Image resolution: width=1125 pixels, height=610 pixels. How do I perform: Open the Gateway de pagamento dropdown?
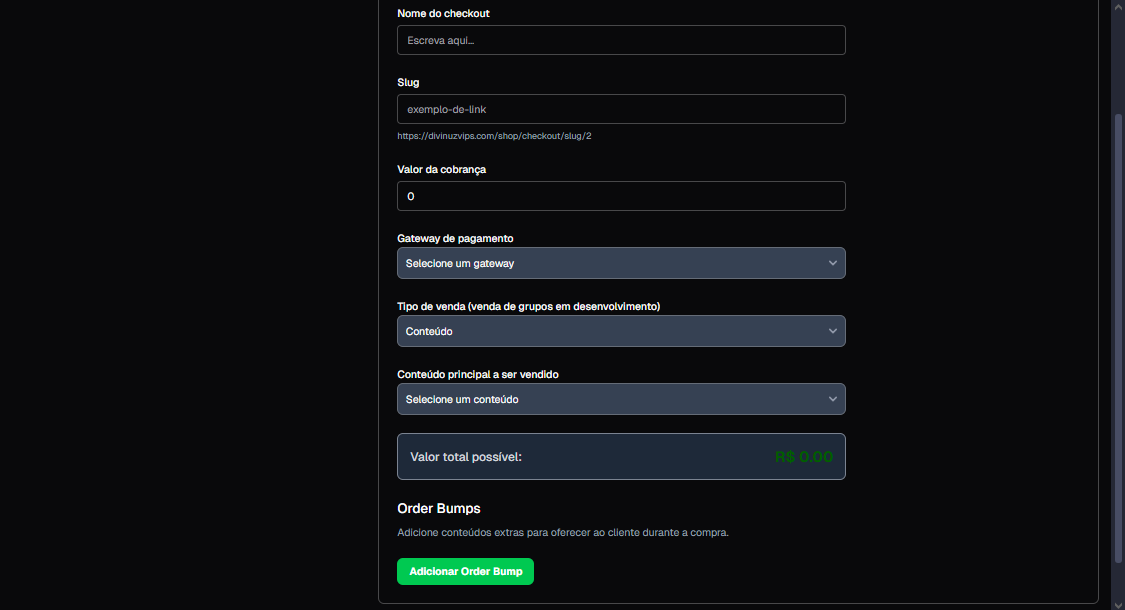620,263
